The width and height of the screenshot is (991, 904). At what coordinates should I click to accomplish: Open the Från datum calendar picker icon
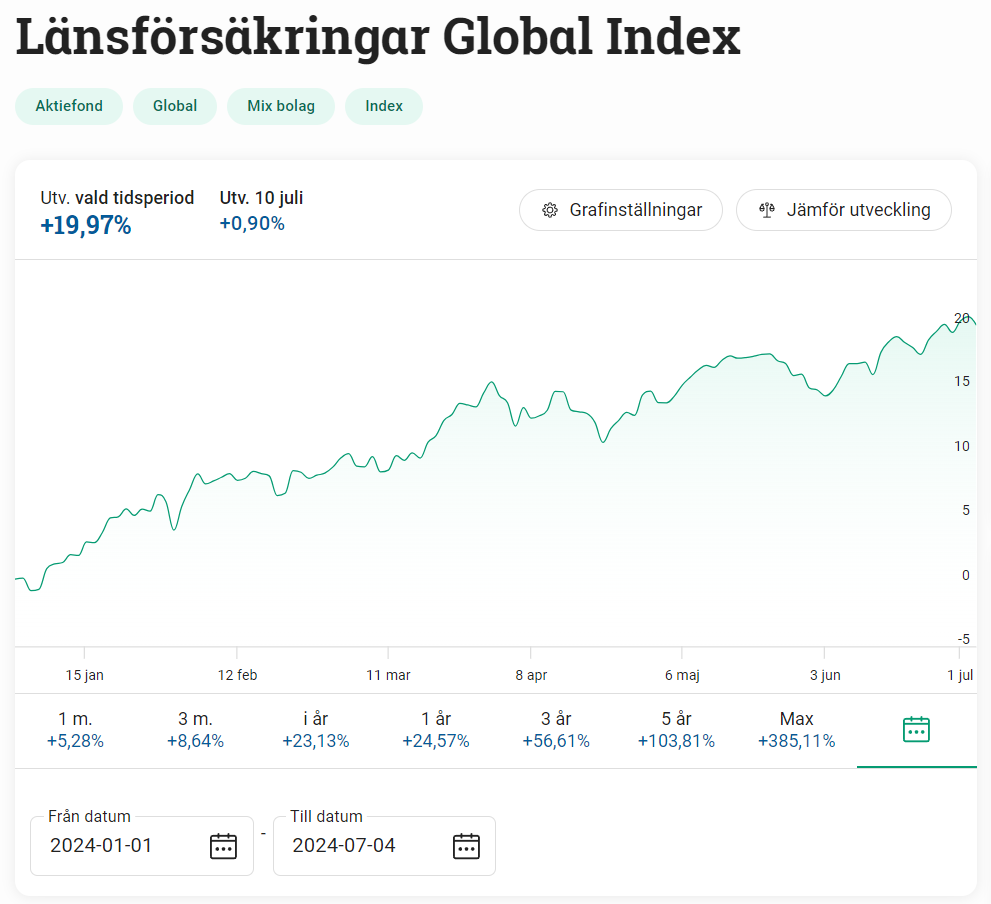(223, 846)
